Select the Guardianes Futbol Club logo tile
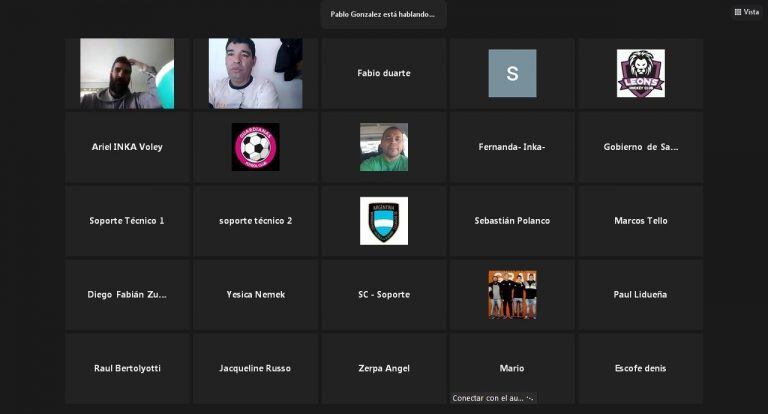This screenshot has height=414, width=768. pos(255,147)
